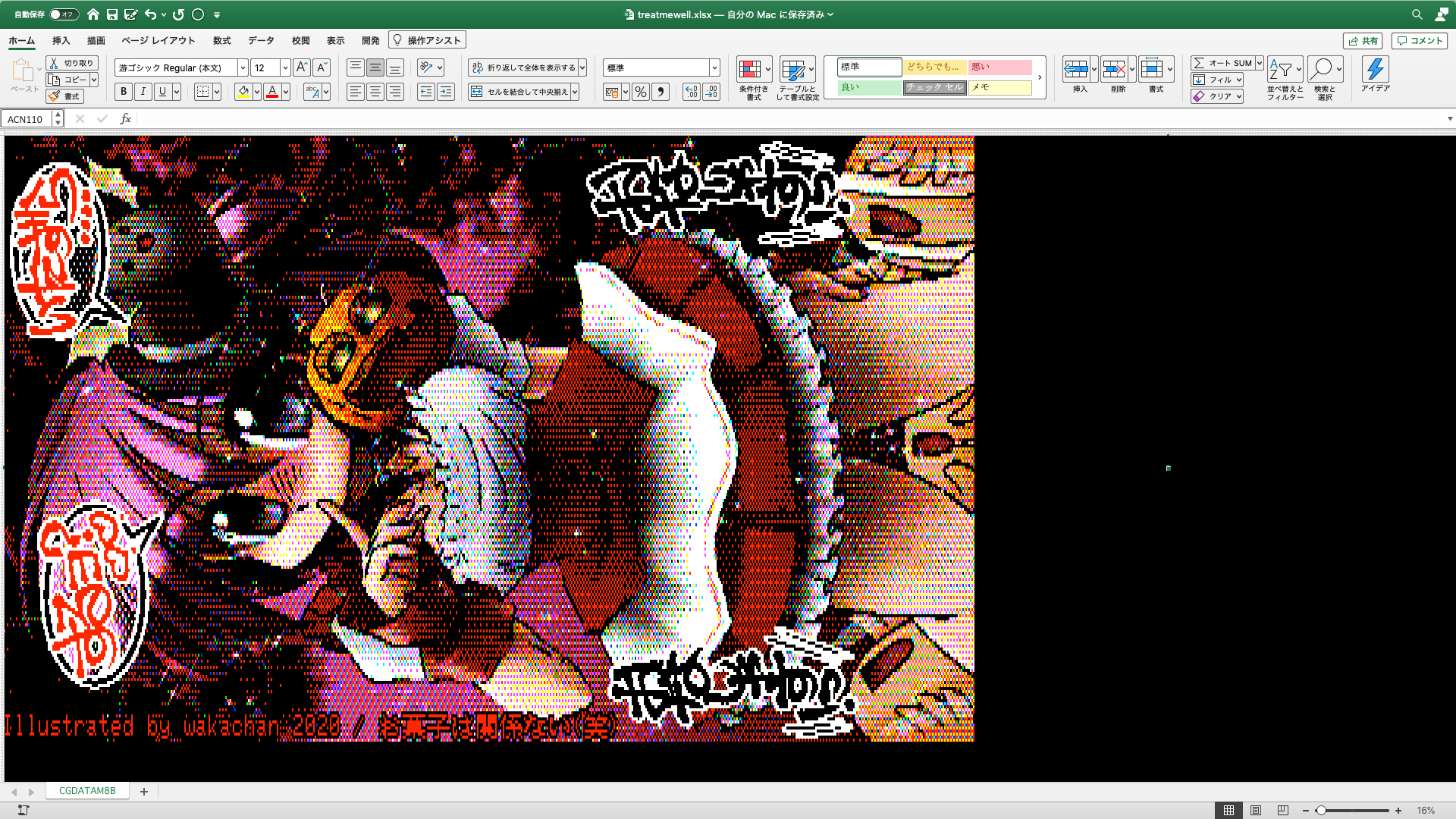
Task: Open Sort & Filter (並べ替えとフィルター)
Action: pos(1285,78)
